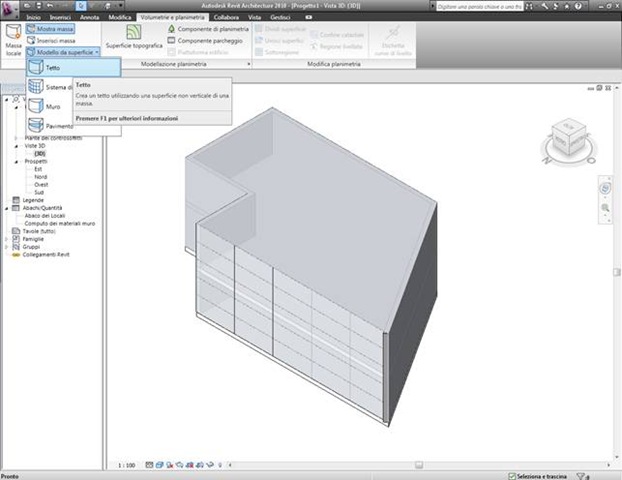The image size is (622, 480).
Task: Switch to the Annota ribbon tab
Action: [x=89, y=17]
